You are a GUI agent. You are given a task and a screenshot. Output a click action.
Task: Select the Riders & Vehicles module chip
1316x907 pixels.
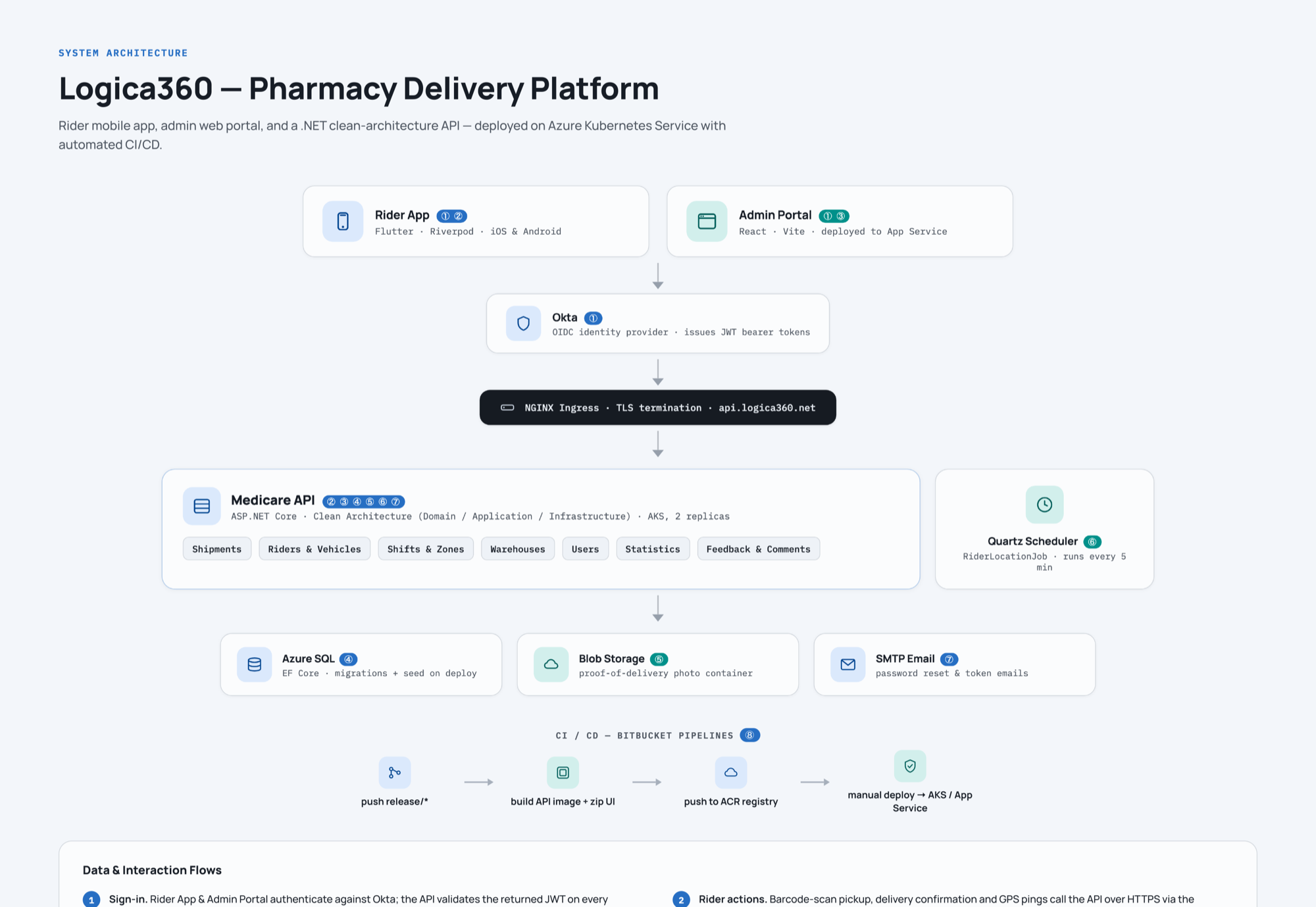(x=315, y=549)
